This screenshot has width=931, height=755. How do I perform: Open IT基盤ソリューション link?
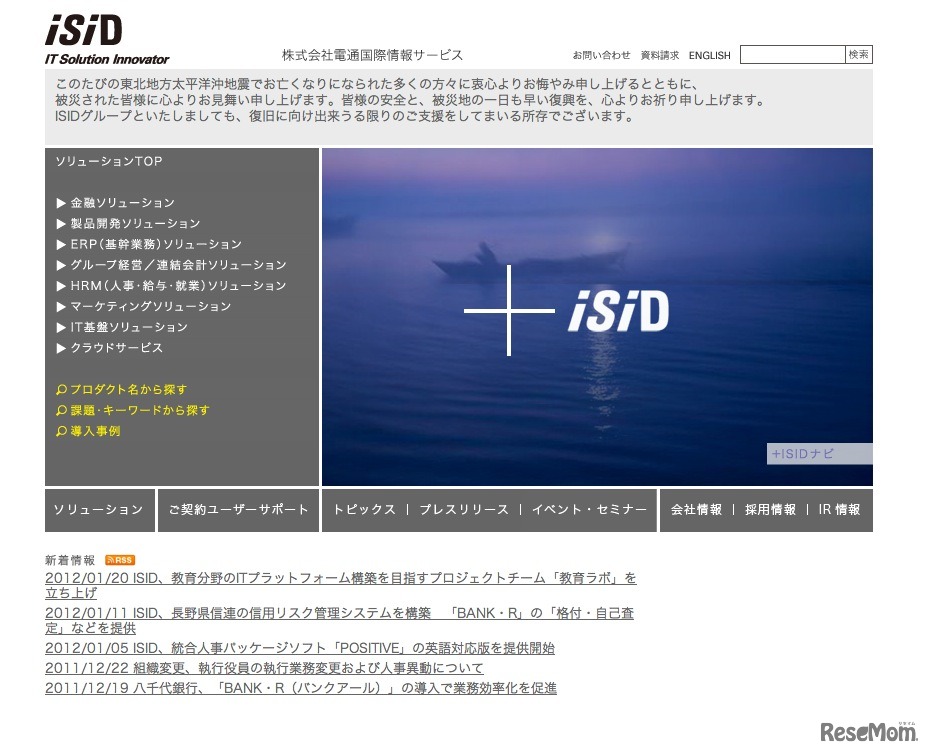[129, 328]
